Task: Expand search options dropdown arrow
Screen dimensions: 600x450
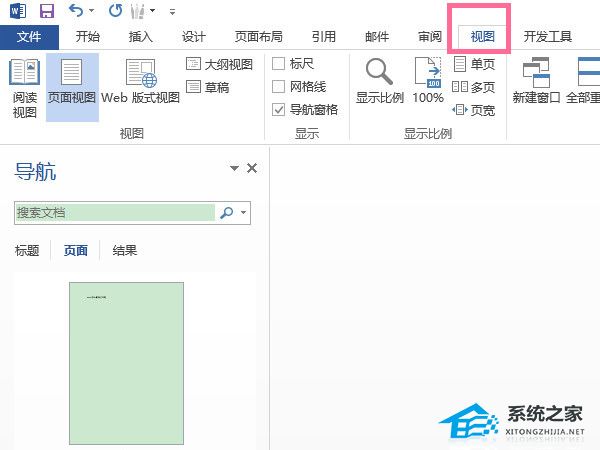Action: [243, 212]
